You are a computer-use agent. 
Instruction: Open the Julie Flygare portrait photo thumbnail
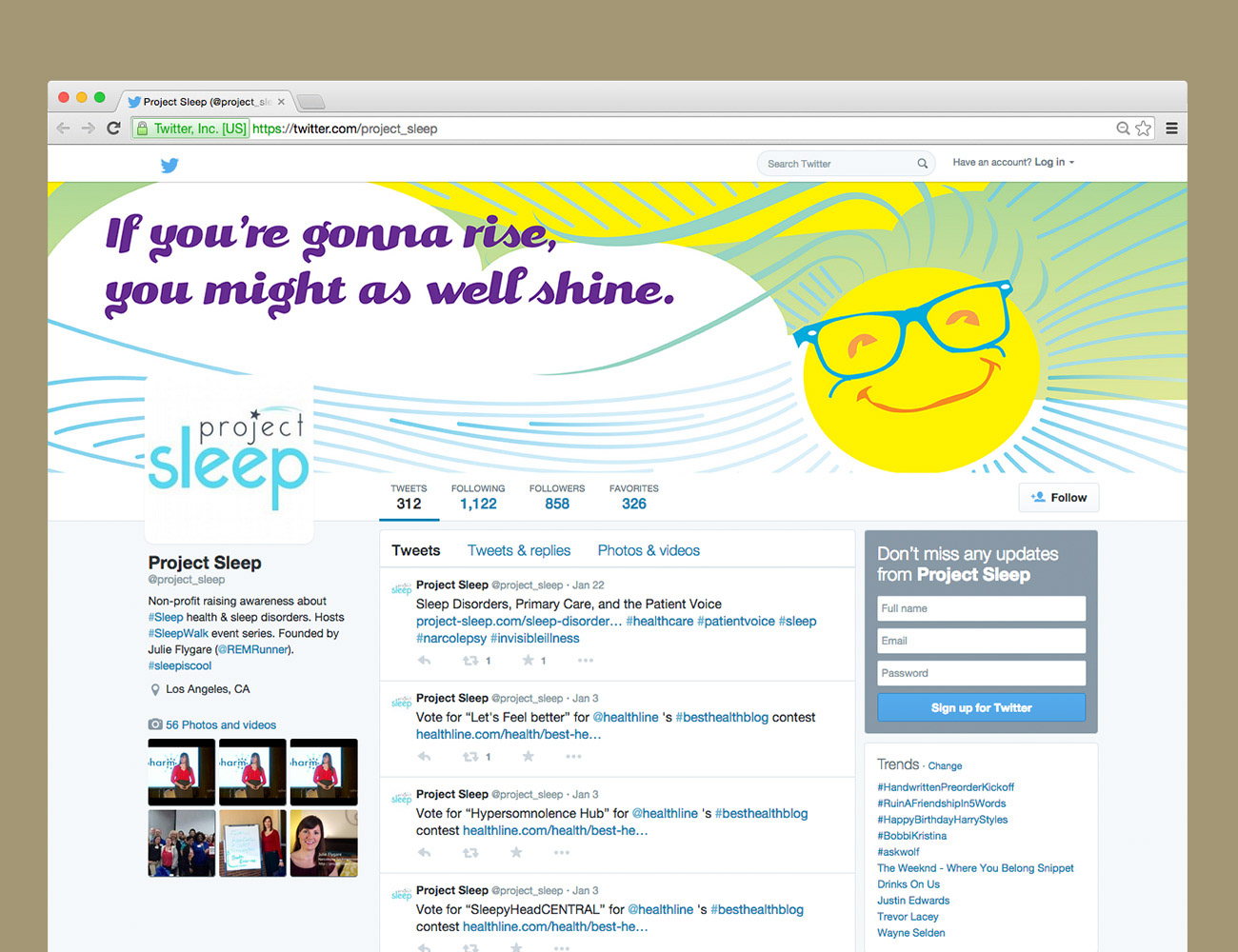click(x=324, y=843)
